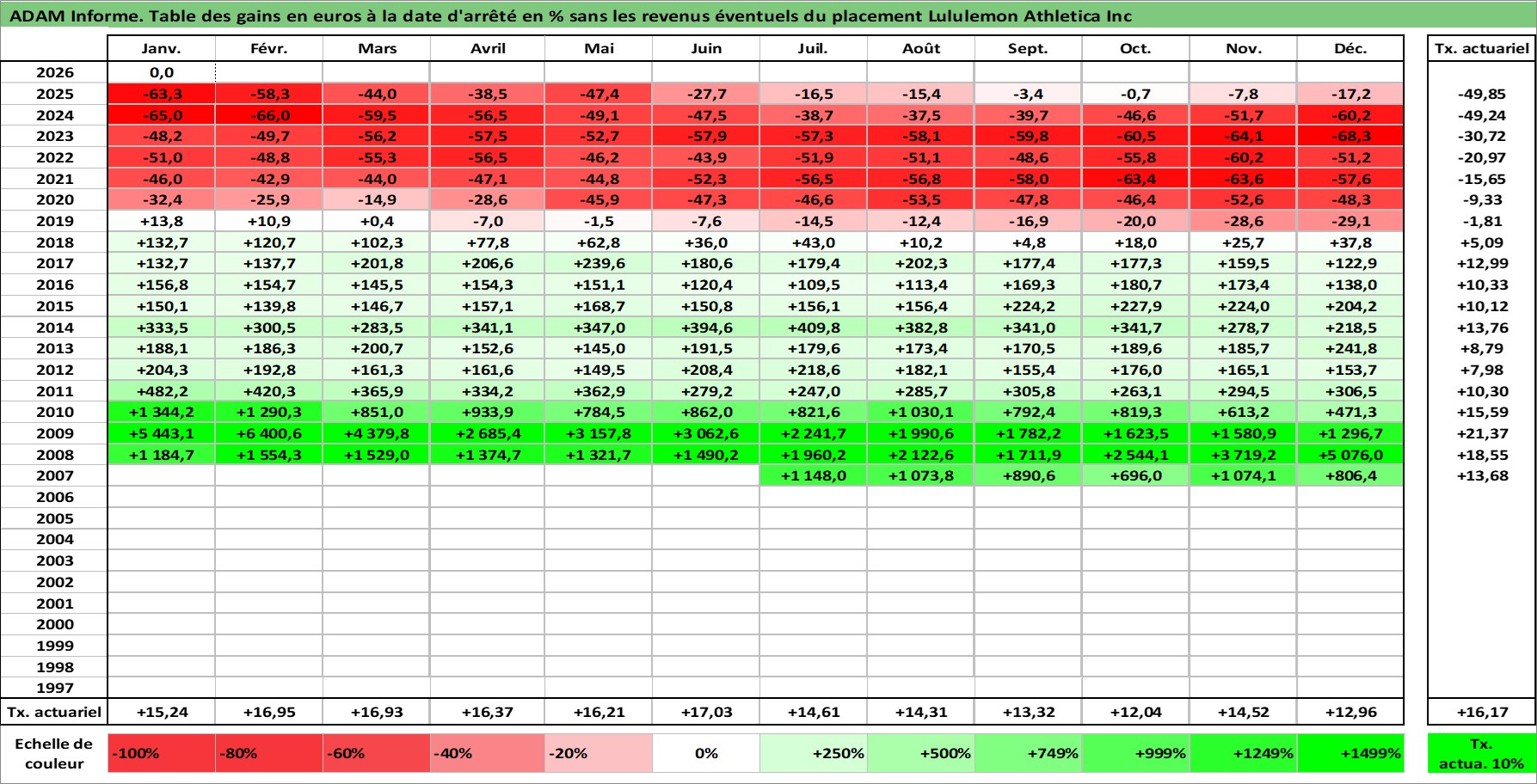1537x784 pixels.
Task: Select the +409,8 cell in July 2014
Action: (x=814, y=328)
